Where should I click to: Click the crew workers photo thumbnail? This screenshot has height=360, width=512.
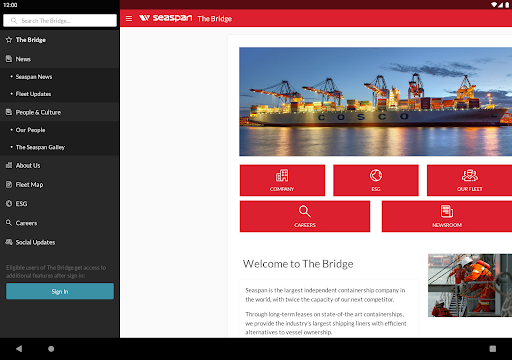pyautogui.click(x=470, y=285)
